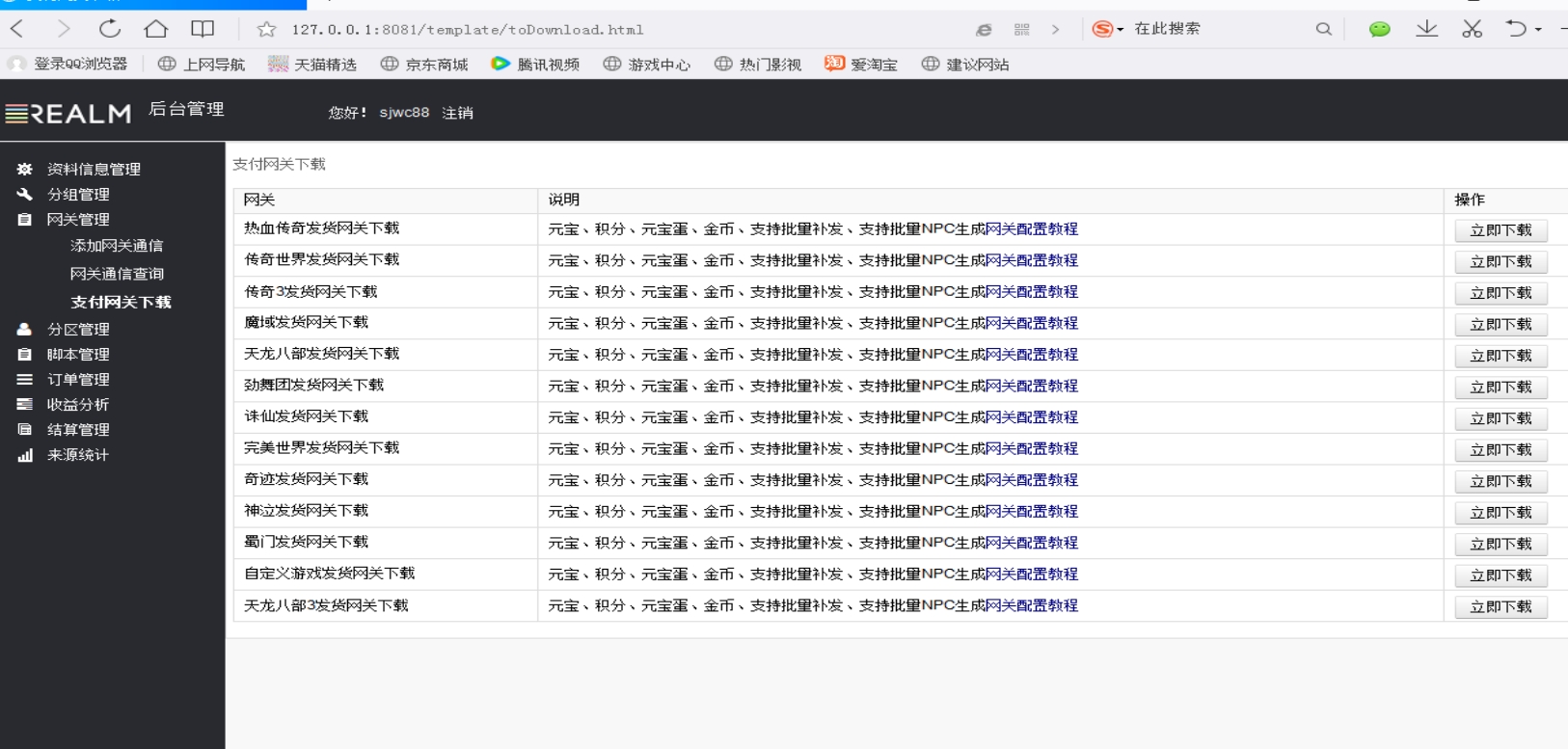The height and width of the screenshot is (749, 1568).
Task: Bookmark page with the star icon
Action: (267, 30)
